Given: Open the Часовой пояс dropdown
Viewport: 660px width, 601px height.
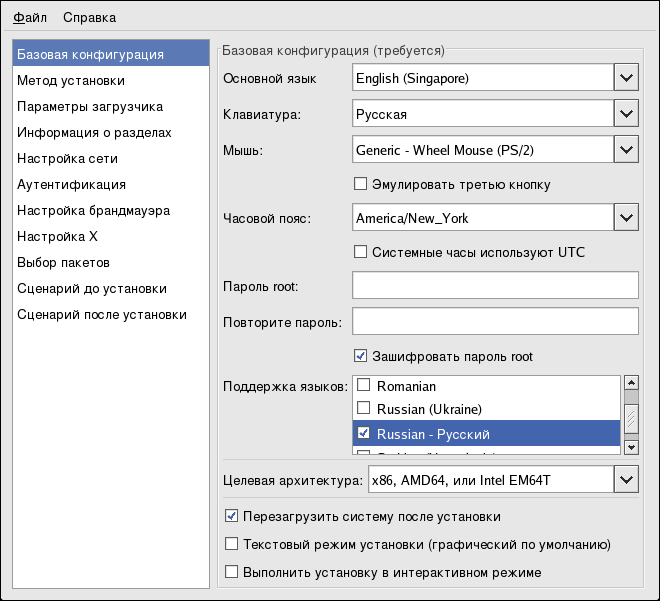Looking at the screenshot, I should pyautogui.click(x=626, y=217).
